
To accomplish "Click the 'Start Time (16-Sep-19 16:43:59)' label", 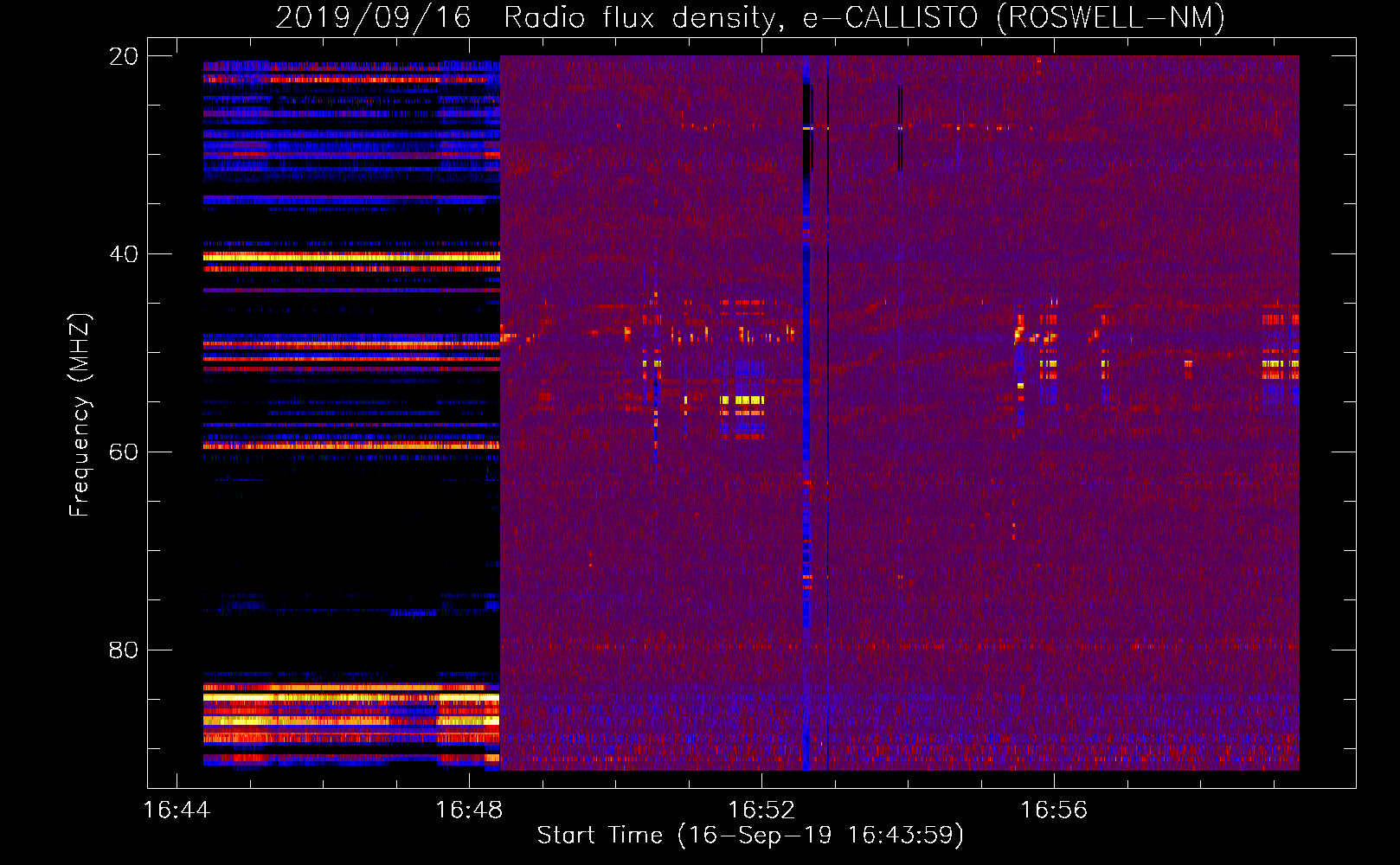I will pyautogui.click(x=750, y=836).
